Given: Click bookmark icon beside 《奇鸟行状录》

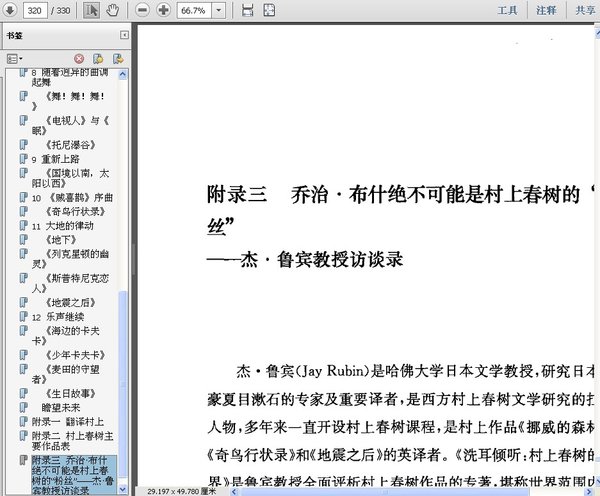Looking at the screenshot, I should point(24,211).
